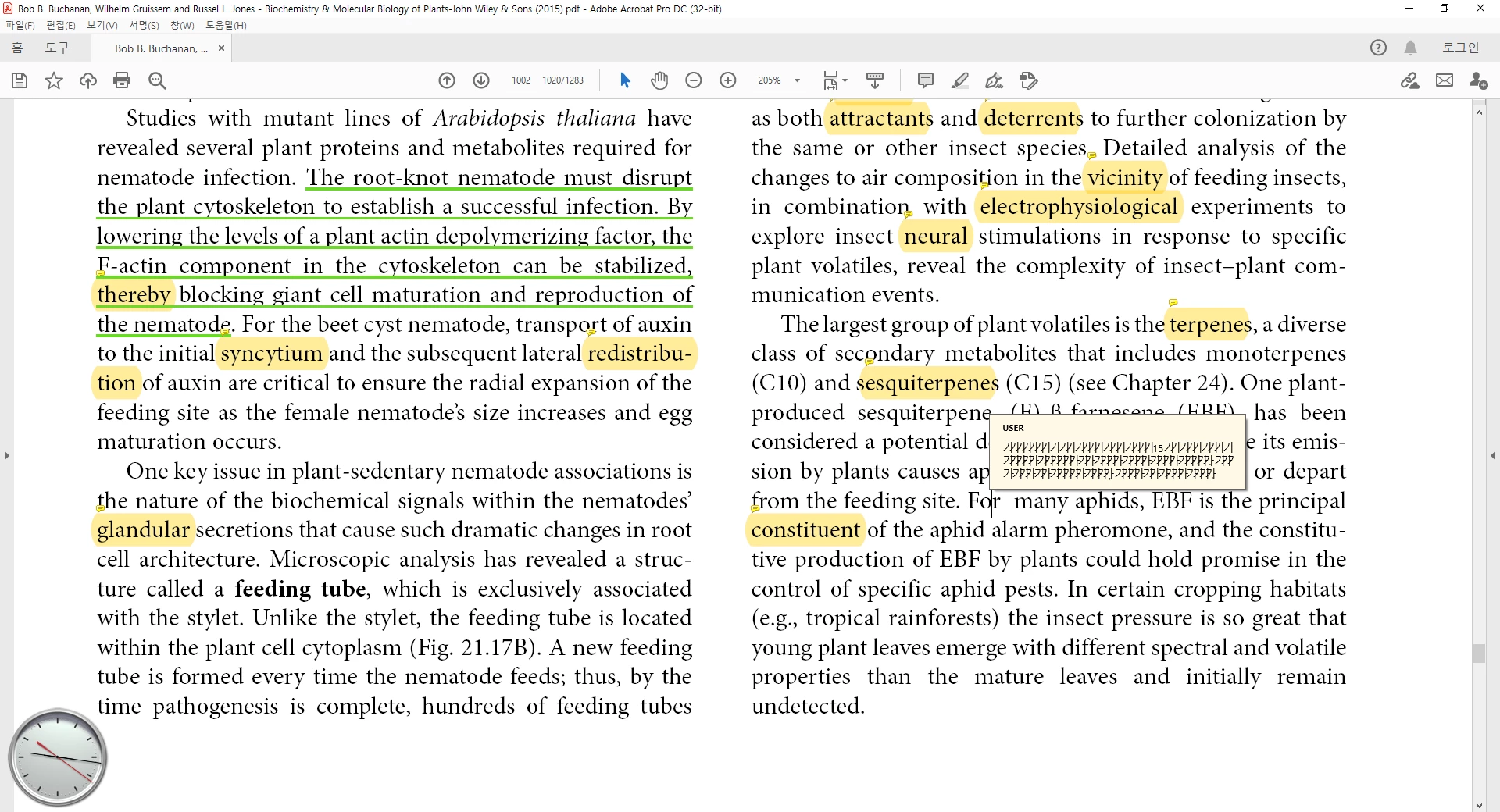
Task: Click the highlighted word 'constituent'
Action: tap(805, 530)
